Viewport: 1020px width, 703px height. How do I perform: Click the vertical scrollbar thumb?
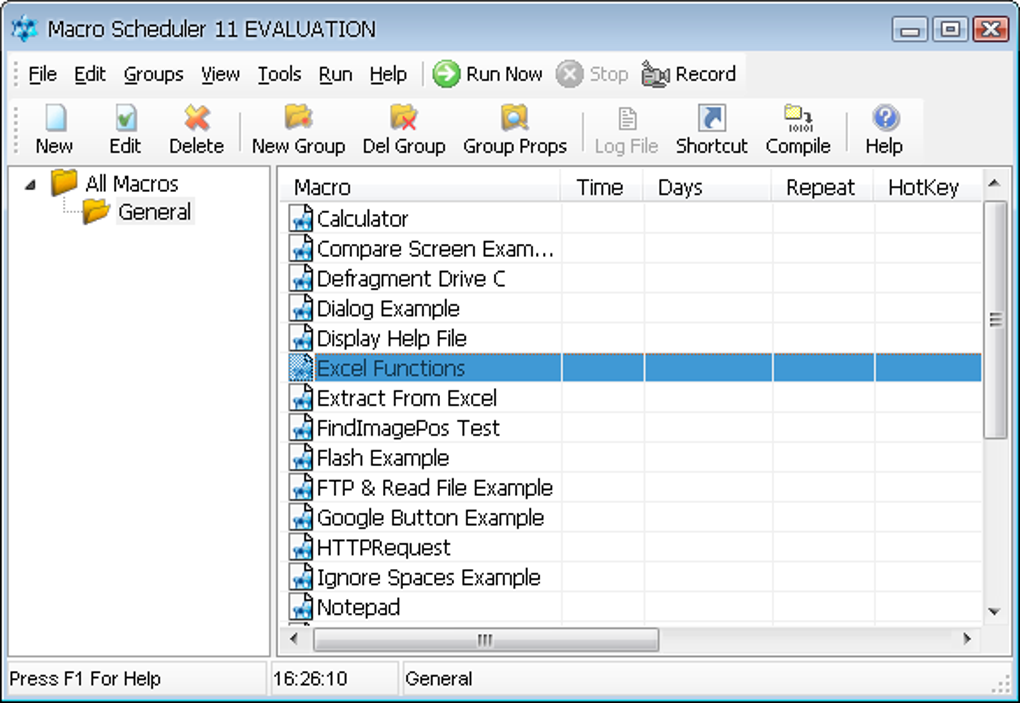[x=995, y=319]
